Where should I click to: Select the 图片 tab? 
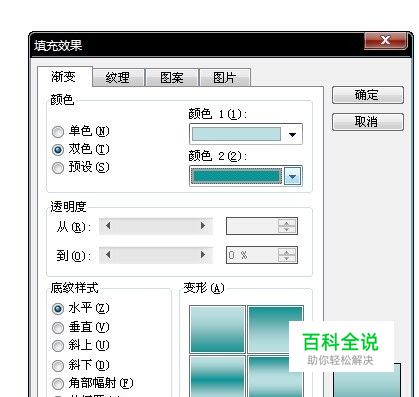tap(225, 78)
